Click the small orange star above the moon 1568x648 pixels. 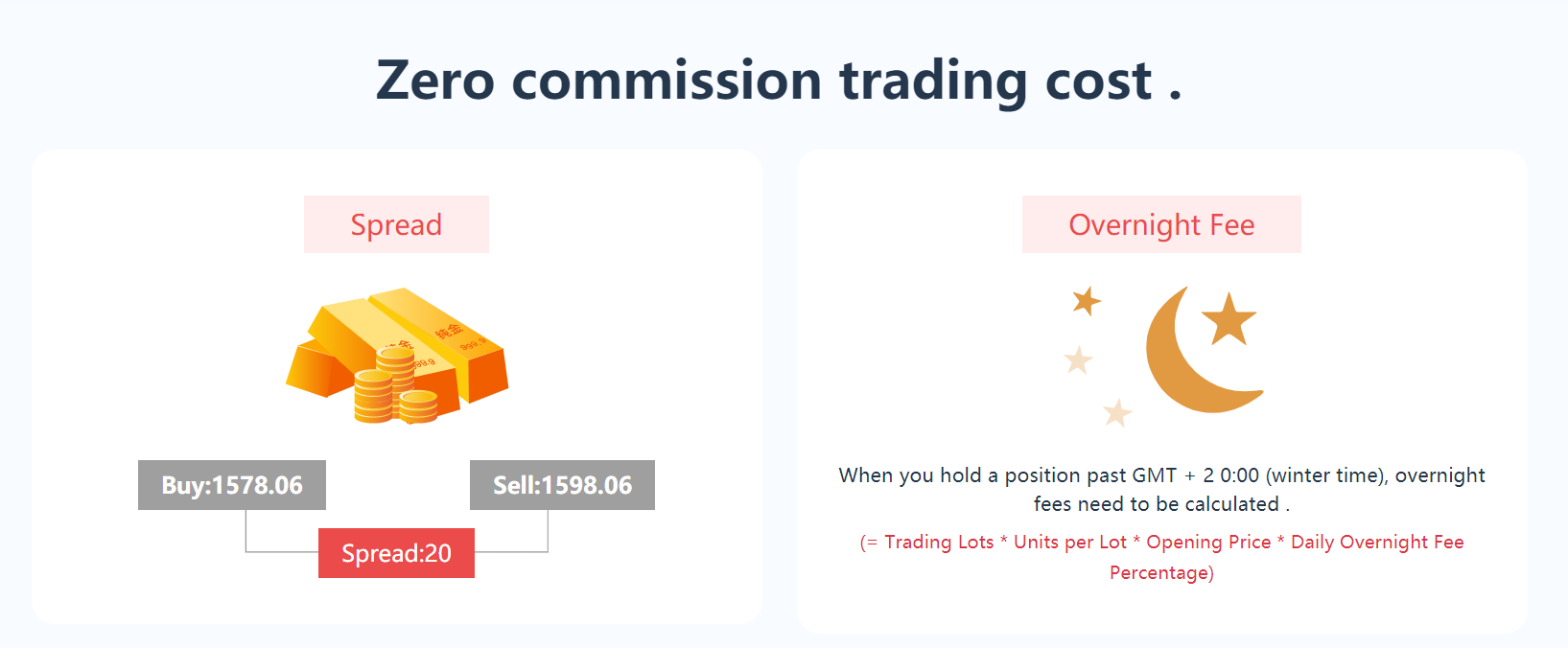[1087, 301]
